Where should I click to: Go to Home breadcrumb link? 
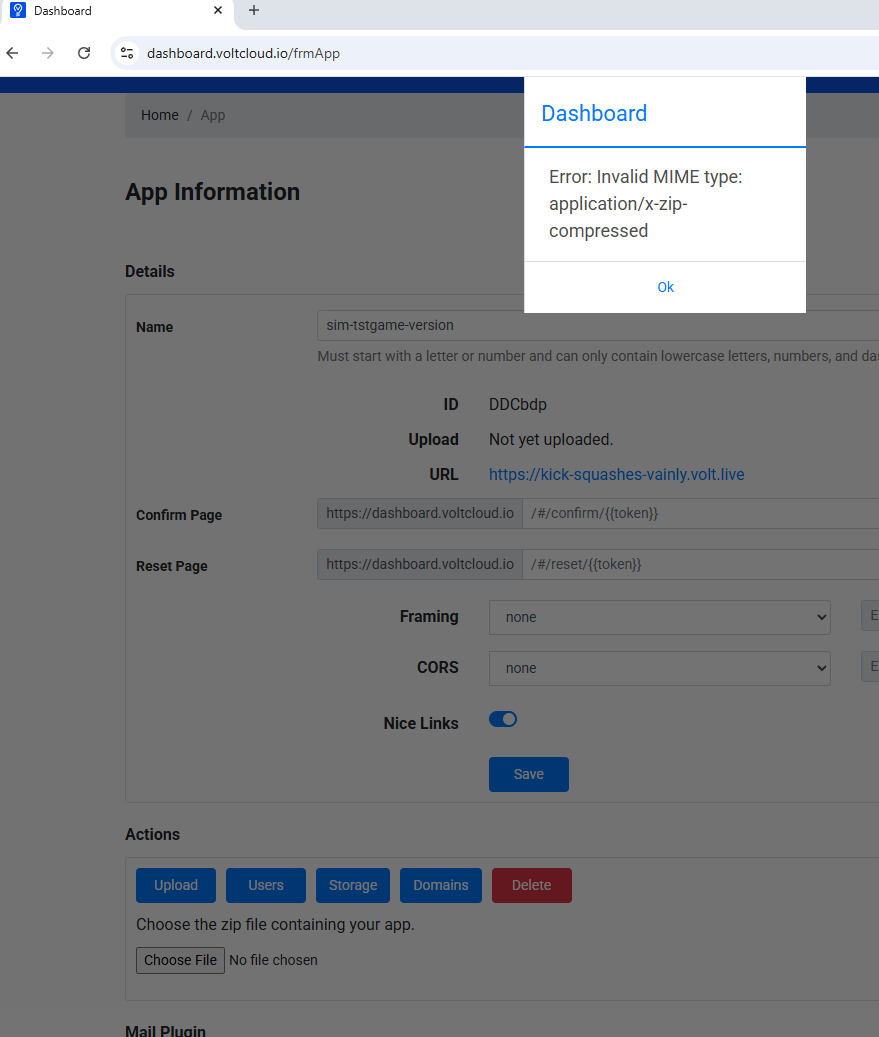coord(160,115)
